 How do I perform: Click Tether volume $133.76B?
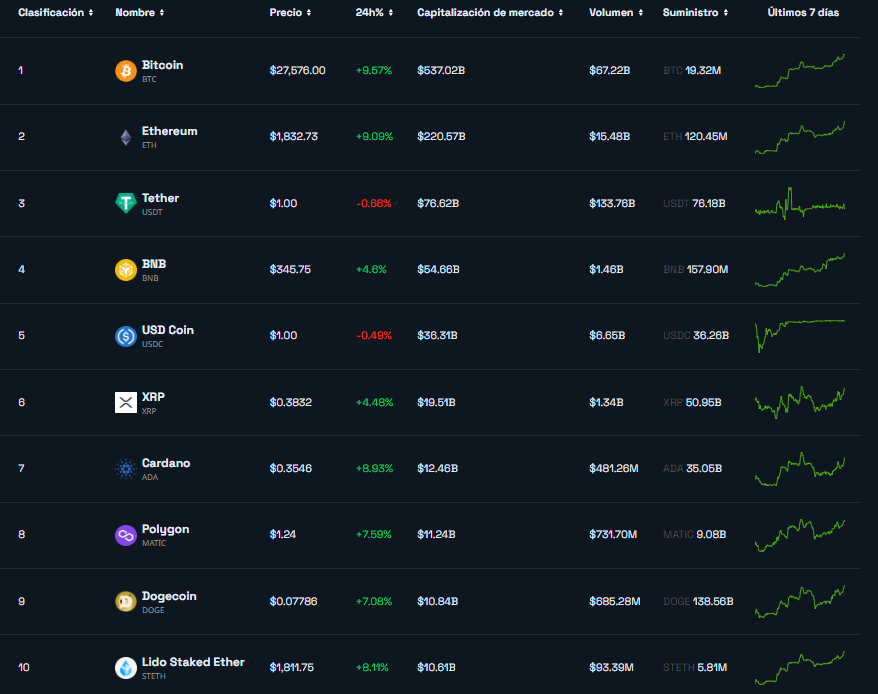pos(612,203)
